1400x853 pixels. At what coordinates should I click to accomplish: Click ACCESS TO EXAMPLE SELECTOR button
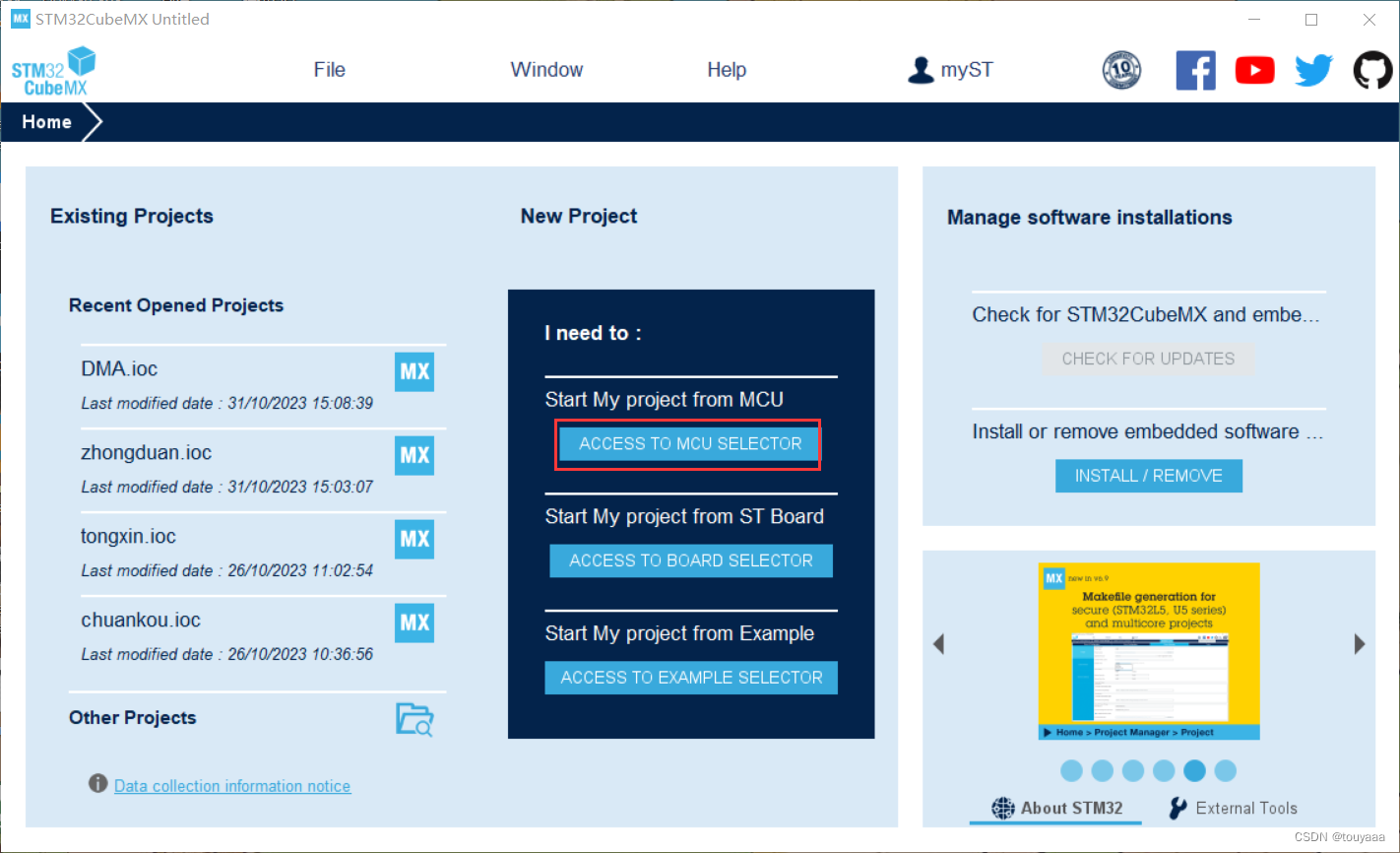691,678
